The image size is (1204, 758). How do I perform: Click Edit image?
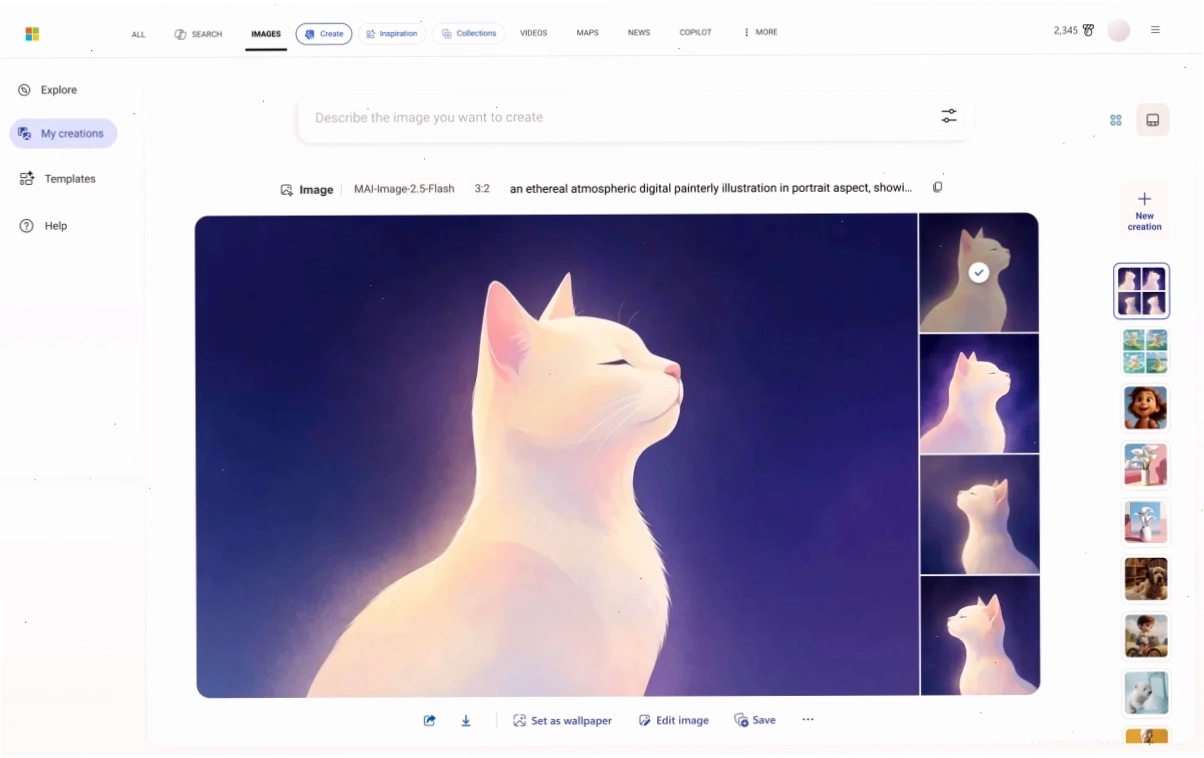(674, 721)
